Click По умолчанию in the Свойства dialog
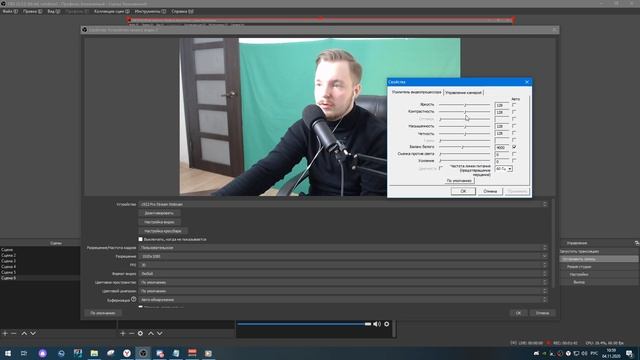The width and height of the screenshot is (640, 360). click(459, 180)
